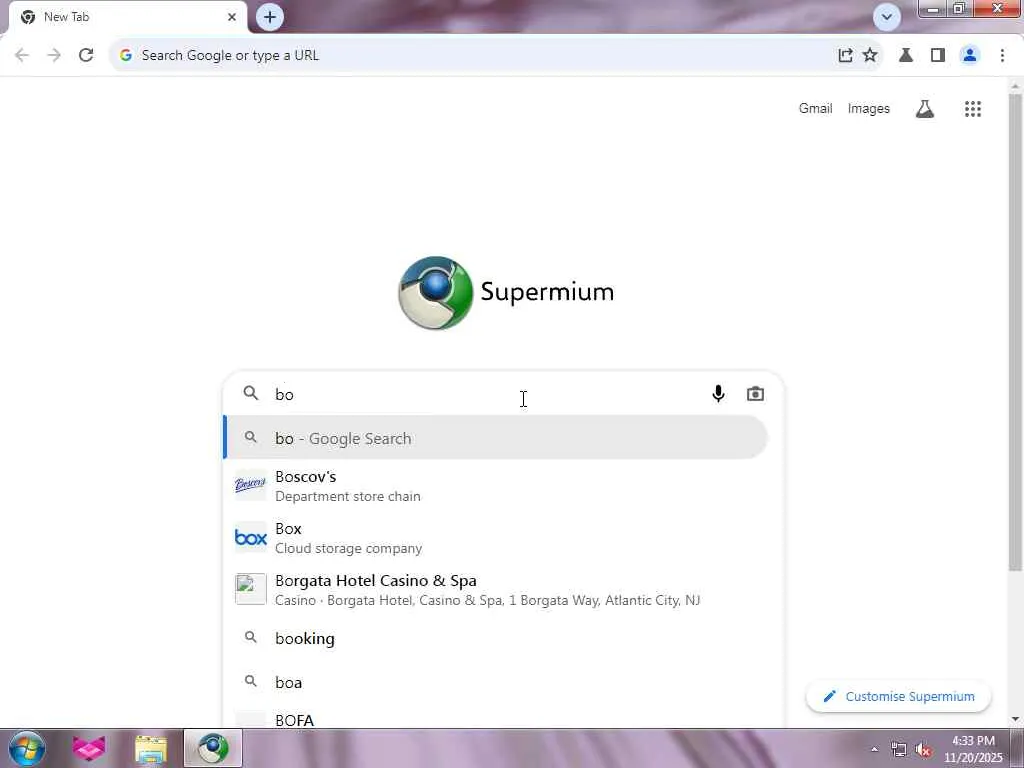Click the Supermium logo
This screenshot has height=768, width=1024.
click(506, 293)
